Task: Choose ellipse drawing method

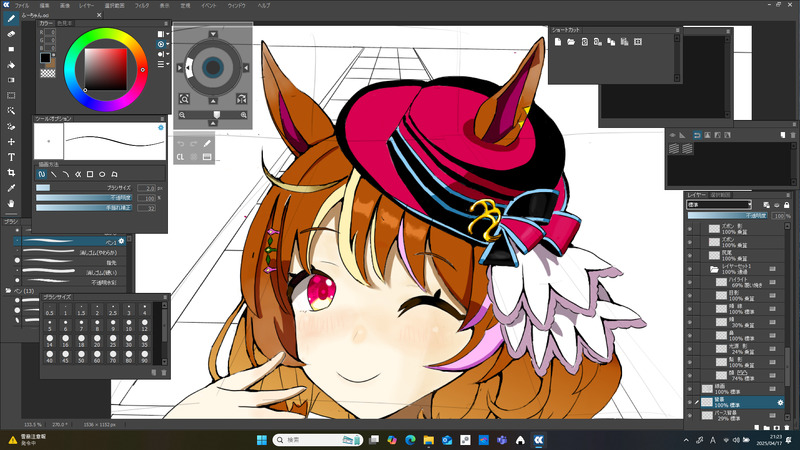Action: (102, 174)
